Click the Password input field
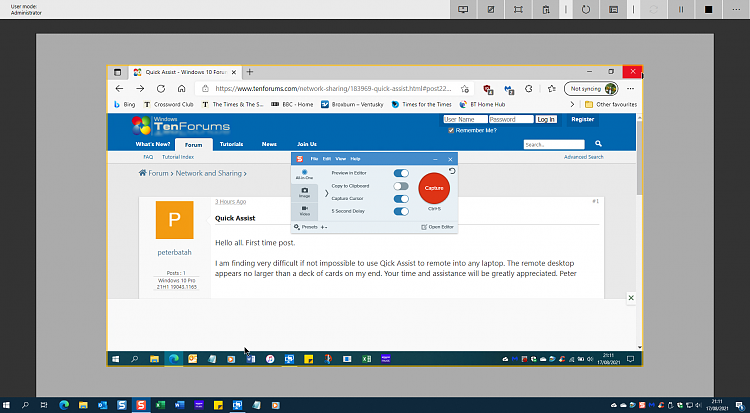Viewport: 750px width, 413px height. [511, 119]
